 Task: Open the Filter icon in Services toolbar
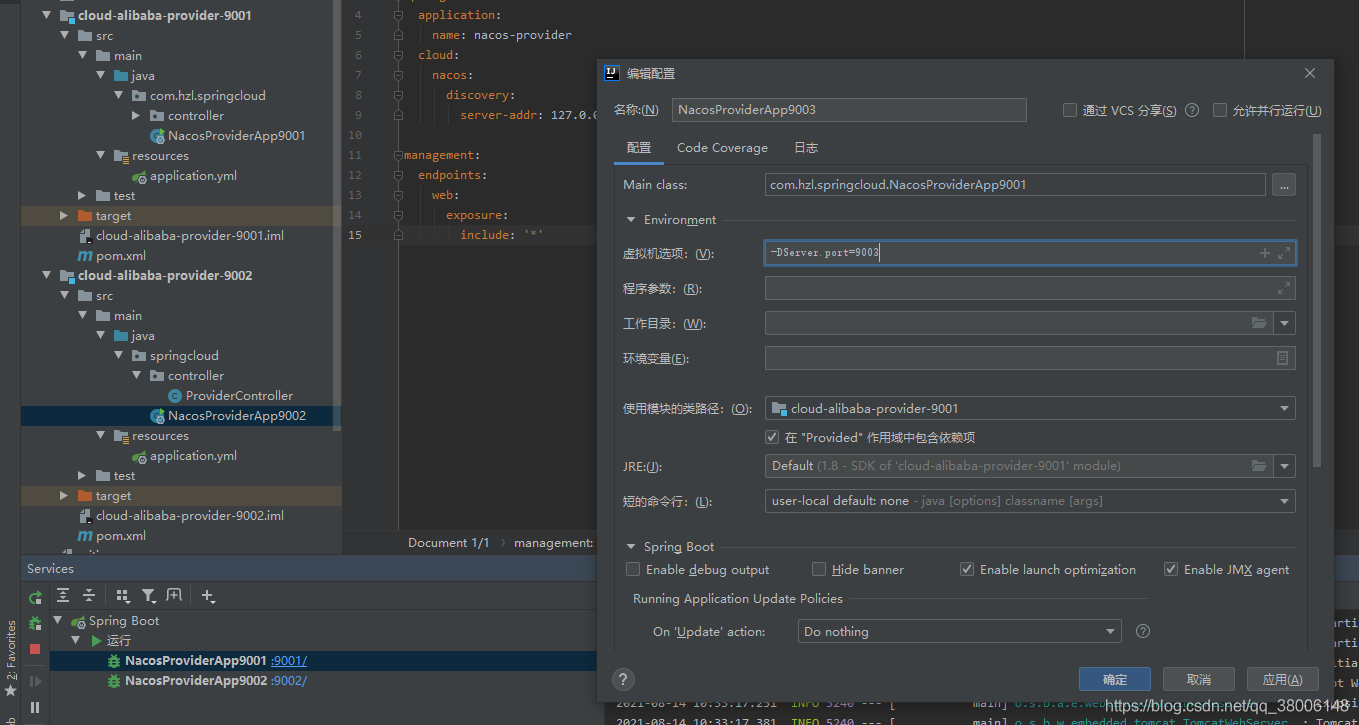click(148, 595)
